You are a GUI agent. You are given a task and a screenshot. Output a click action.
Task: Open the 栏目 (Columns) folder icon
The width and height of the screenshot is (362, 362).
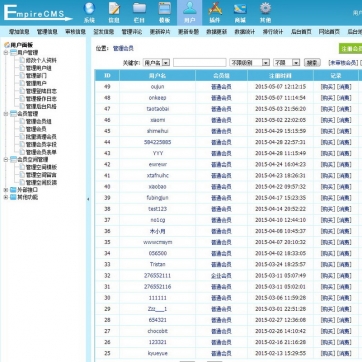click(x=139, y=13)
